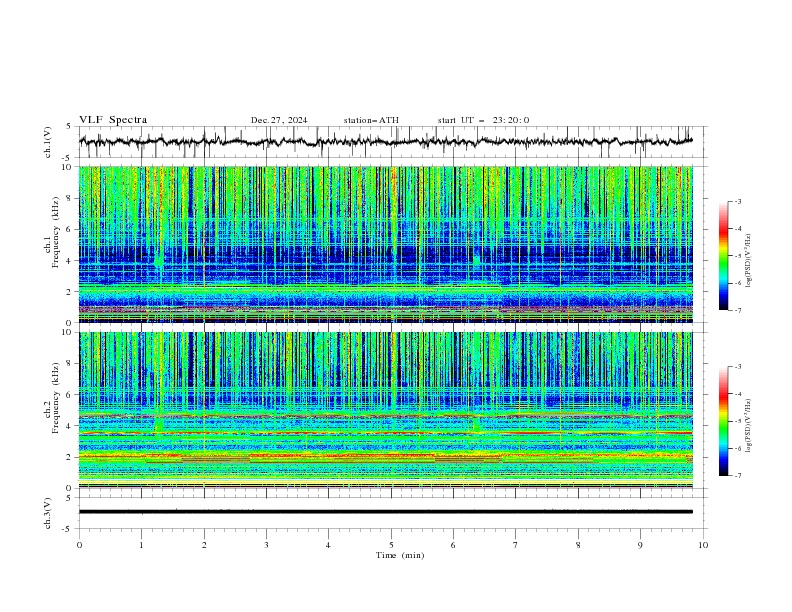Click the '8' kHz tick on ch.2 spectrogram
This screenshot has width=792, height=612.
coord(71,364)
